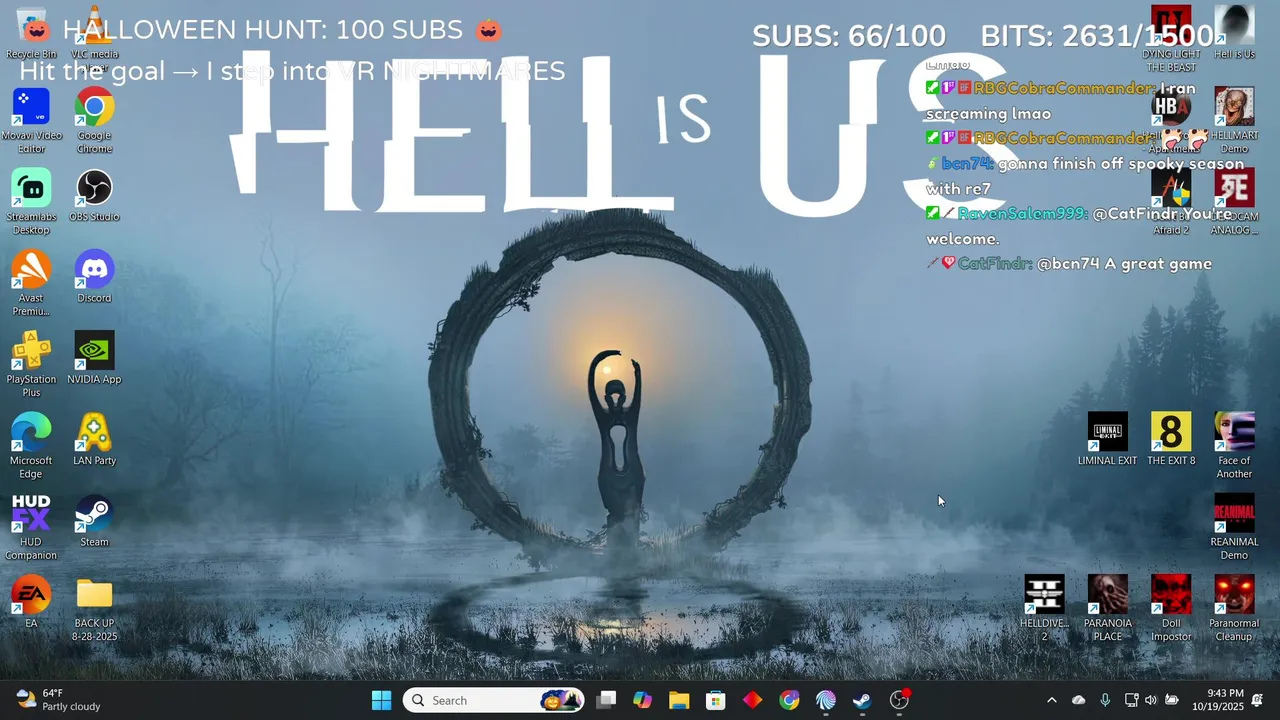Expand the hidden system tray icons chevron

pyautogui.click(x=1051, y=700)
